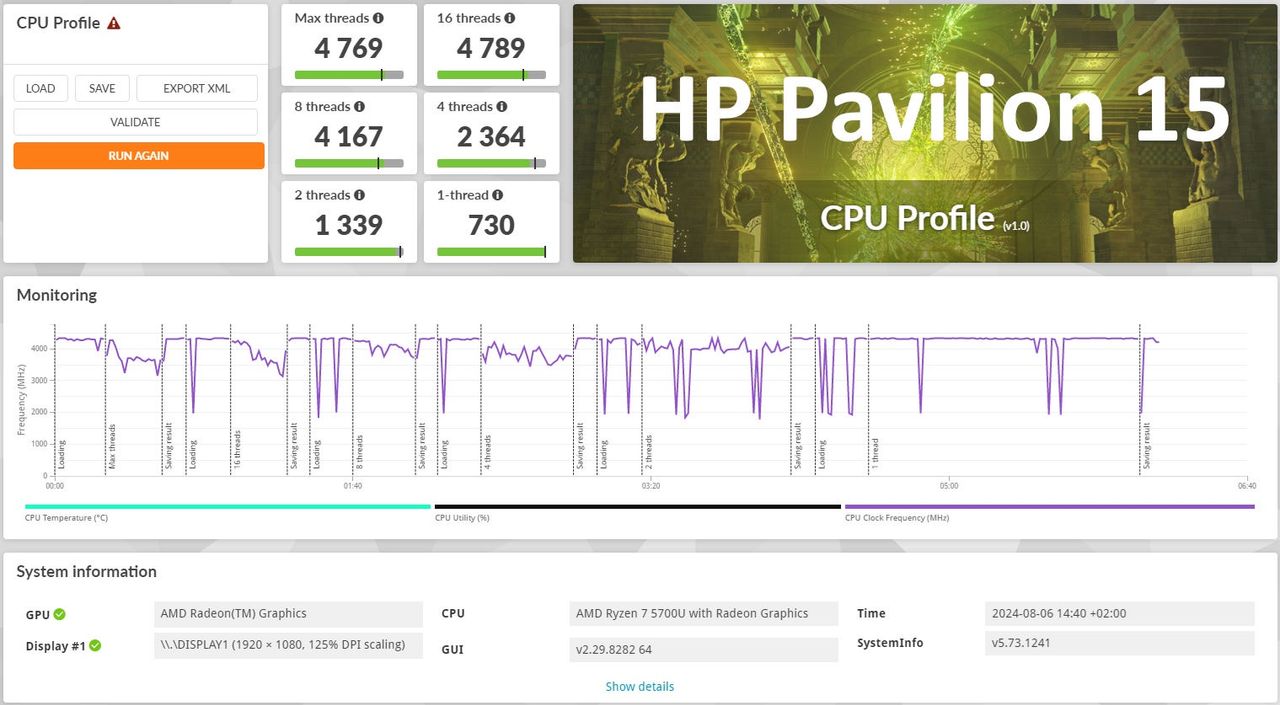Image resolution: width=1280 pixels, height=705 pixels.
Task: Click the 8 threads score 4 167
Action: point(349,136)
